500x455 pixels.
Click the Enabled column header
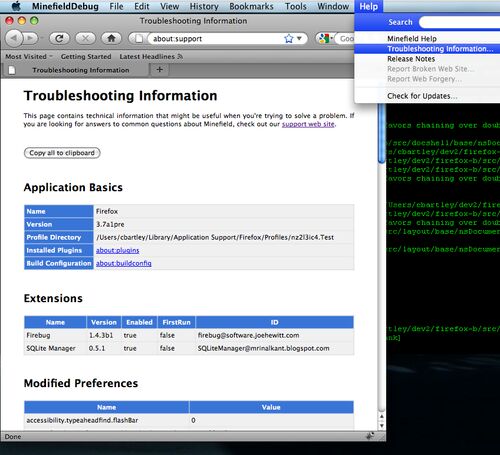[x=139, y=322]
